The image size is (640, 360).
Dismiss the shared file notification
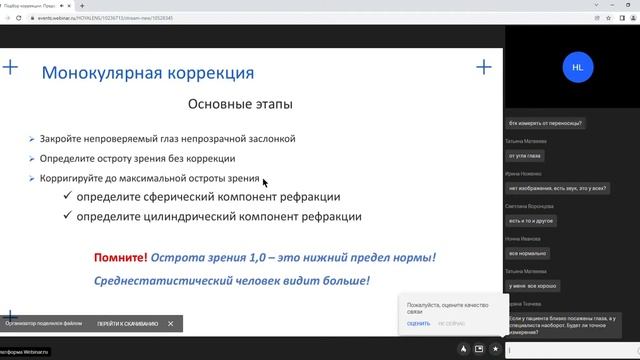pos(171,324)
